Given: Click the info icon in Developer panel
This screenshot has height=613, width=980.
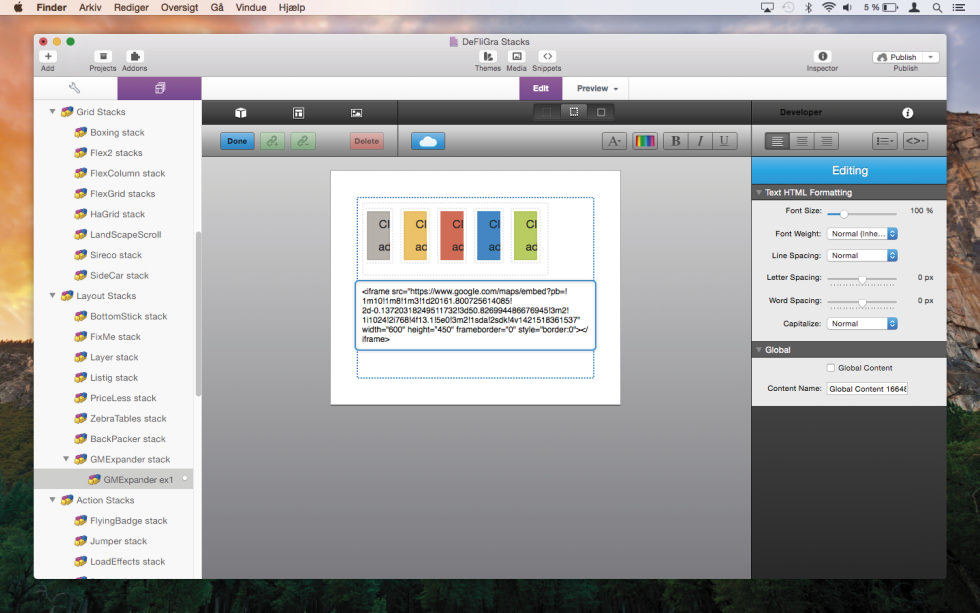Looking at the screenshot, I should [x=908, y=112].
